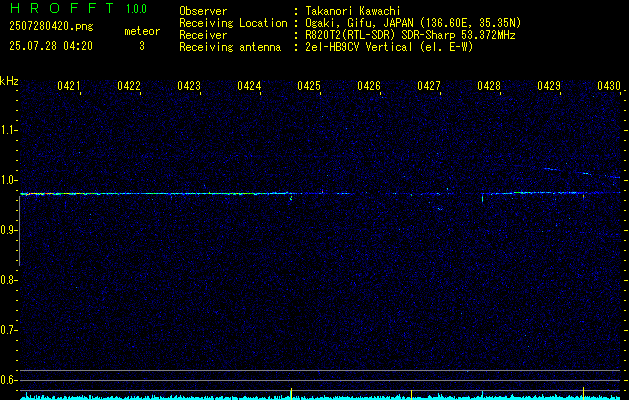Click the 'Receiver' field label
The image size is (629, 400).
(203, 35)
